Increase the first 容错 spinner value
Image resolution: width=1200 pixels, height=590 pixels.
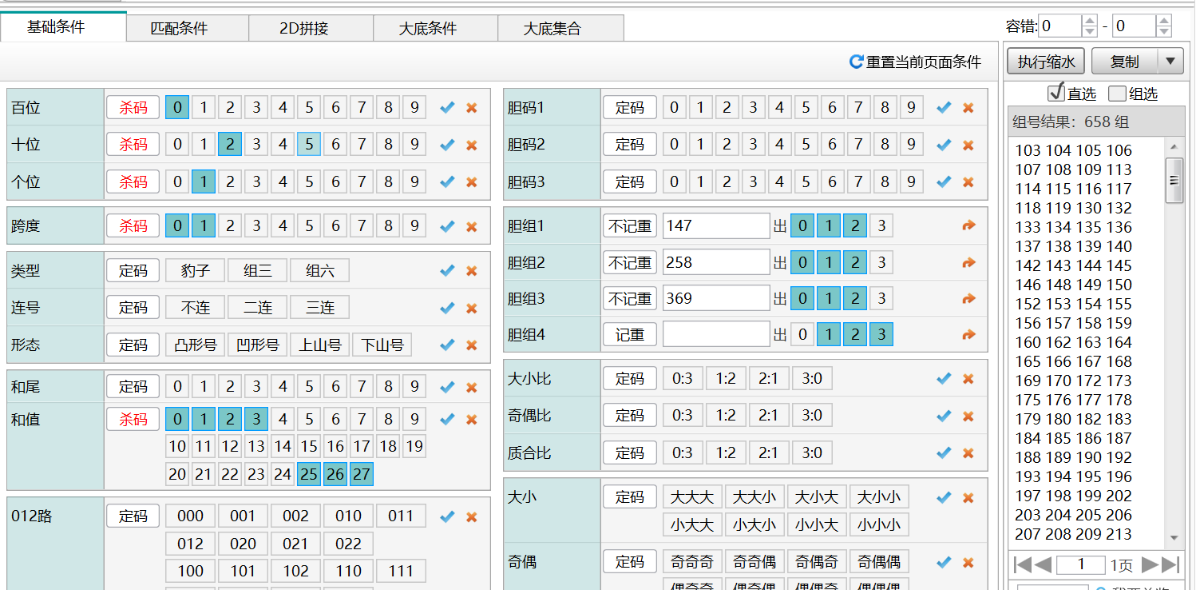1089,20
